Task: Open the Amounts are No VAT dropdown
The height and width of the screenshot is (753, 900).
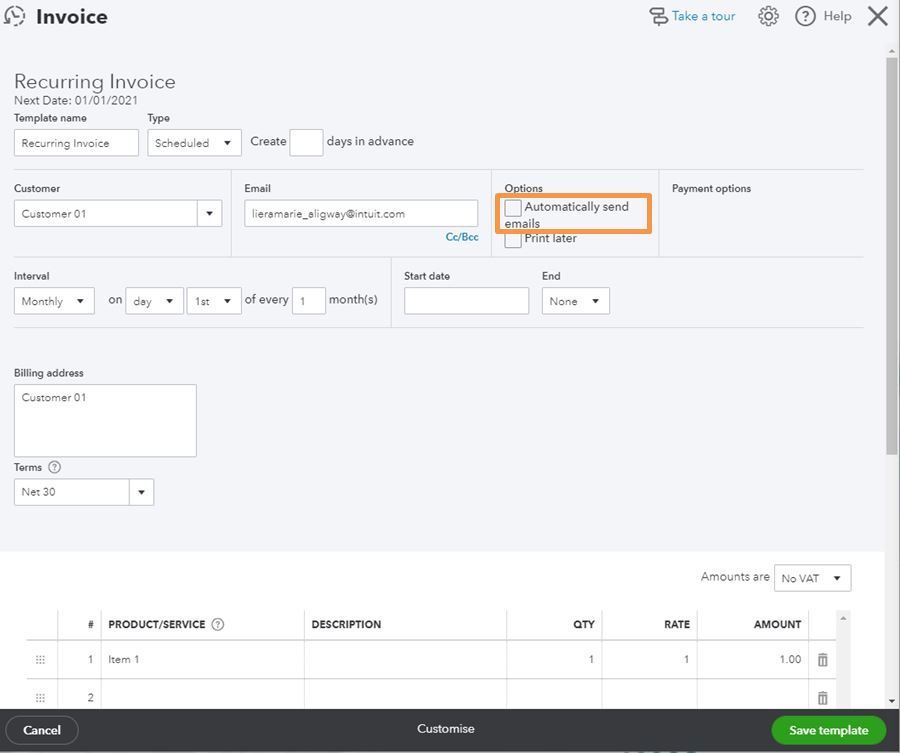Action: pyautogui.click(x=812, y=578)
